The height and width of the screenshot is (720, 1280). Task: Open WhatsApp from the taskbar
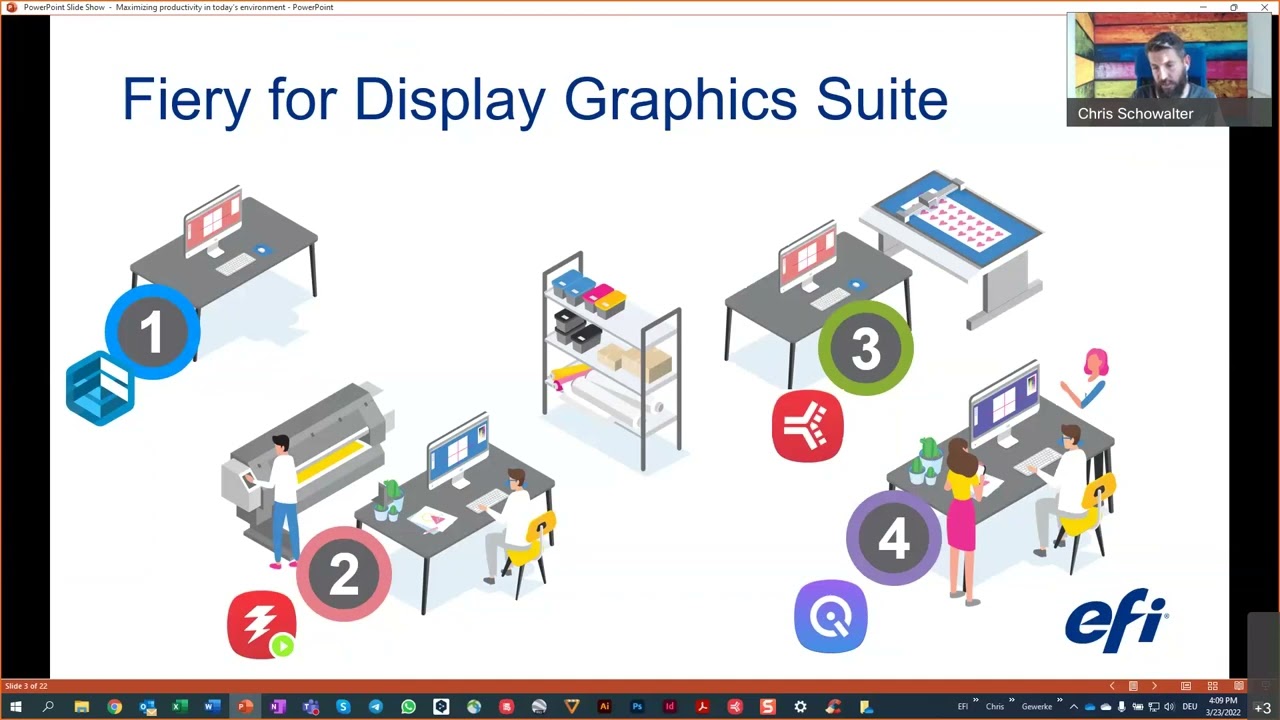pyautogui.click(x=408, y=707)
